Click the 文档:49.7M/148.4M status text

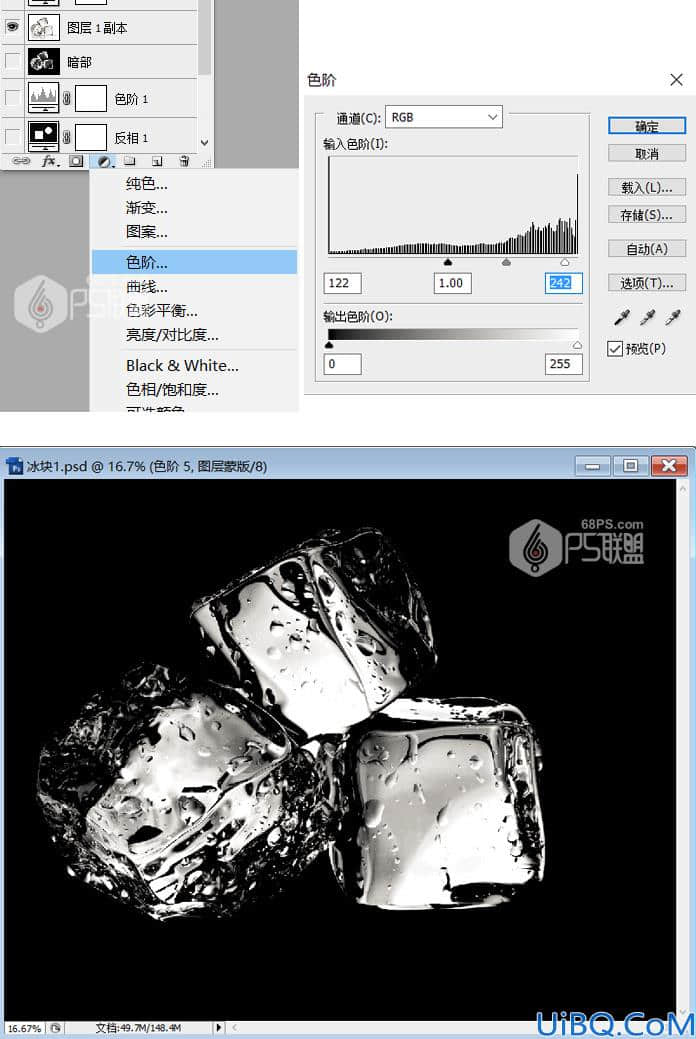(x=138, y=1028)
